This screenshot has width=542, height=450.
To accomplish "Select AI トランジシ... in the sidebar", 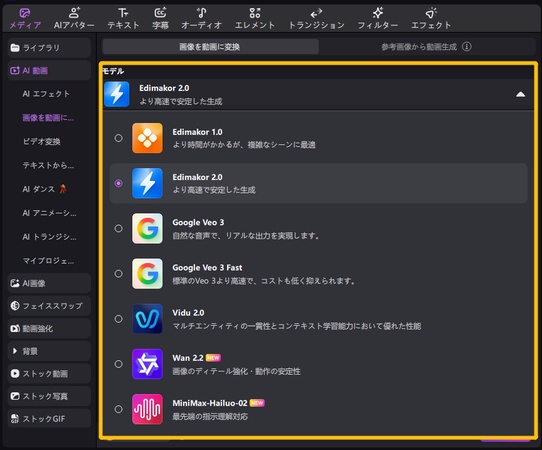I will [49, 237].
